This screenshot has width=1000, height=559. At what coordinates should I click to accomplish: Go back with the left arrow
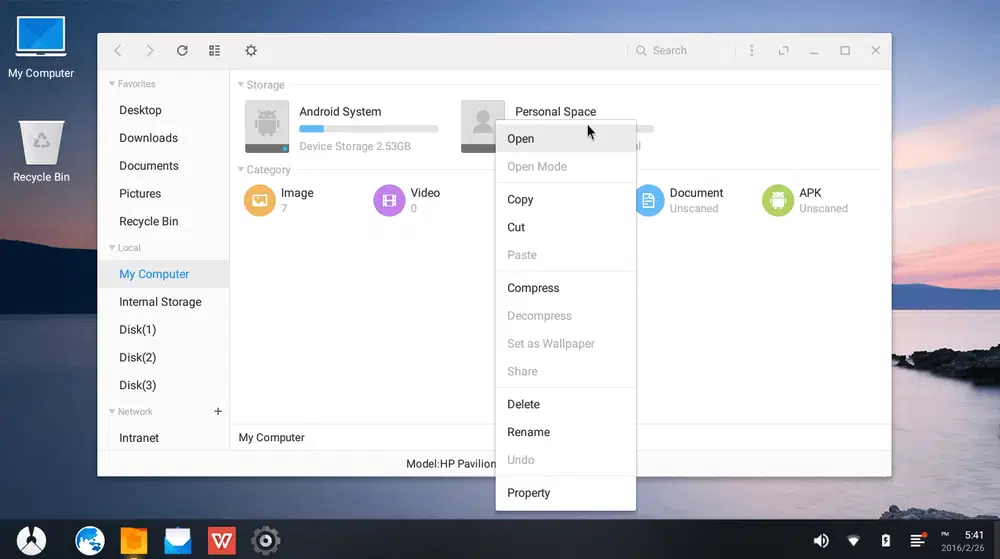[118, 50]
